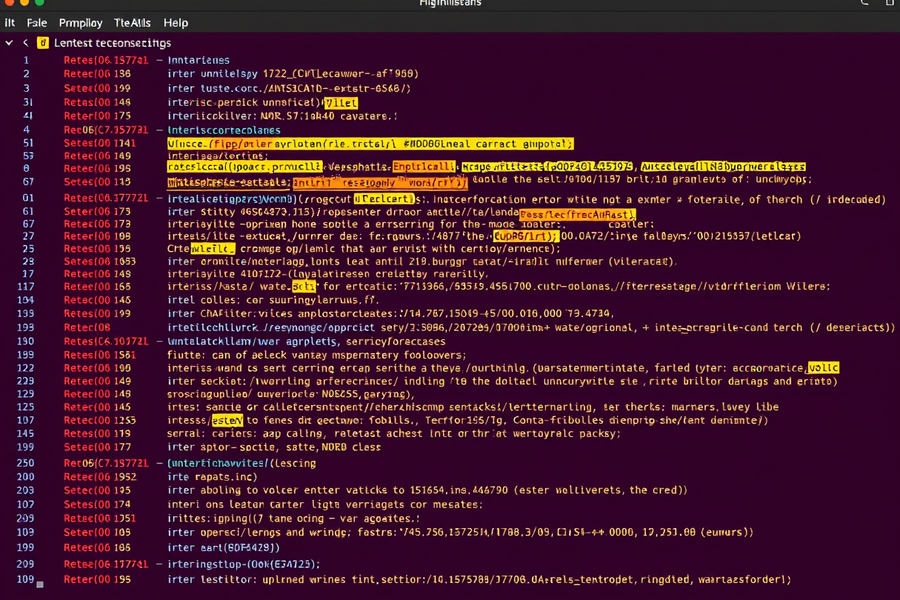Open the Prmploy menu
Viewport: 900px width, 600px height.
point(80,23)
